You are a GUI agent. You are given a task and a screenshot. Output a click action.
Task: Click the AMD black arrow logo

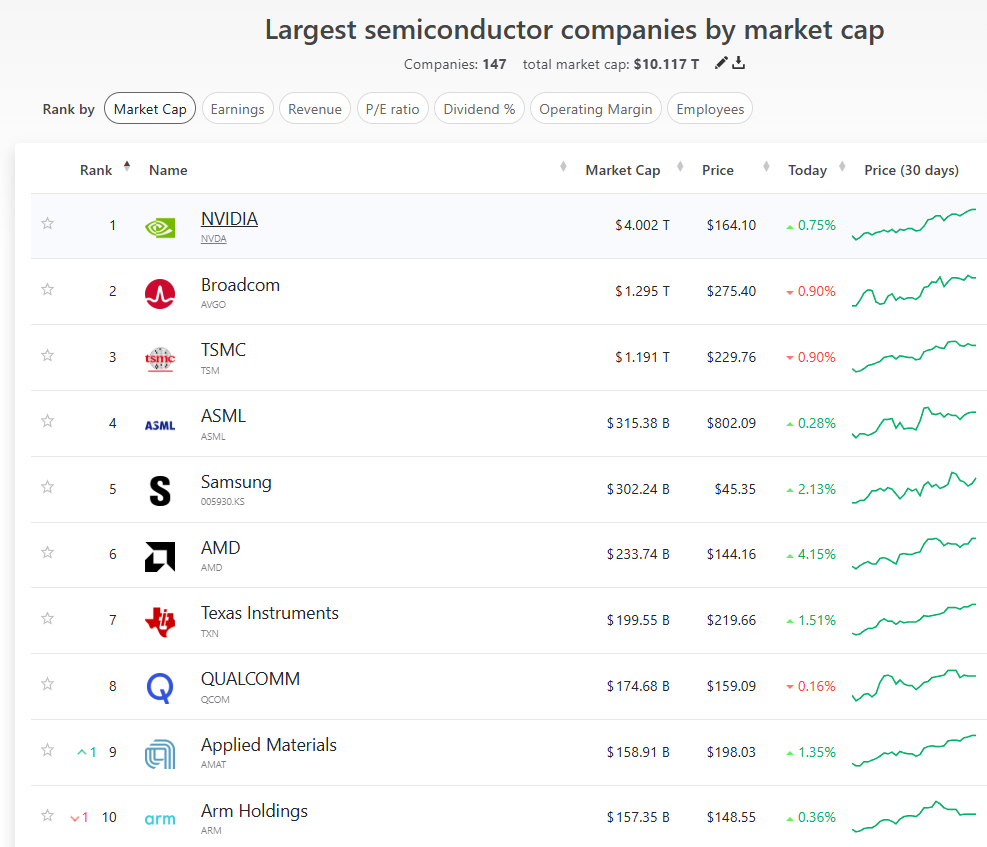(160, 556)
